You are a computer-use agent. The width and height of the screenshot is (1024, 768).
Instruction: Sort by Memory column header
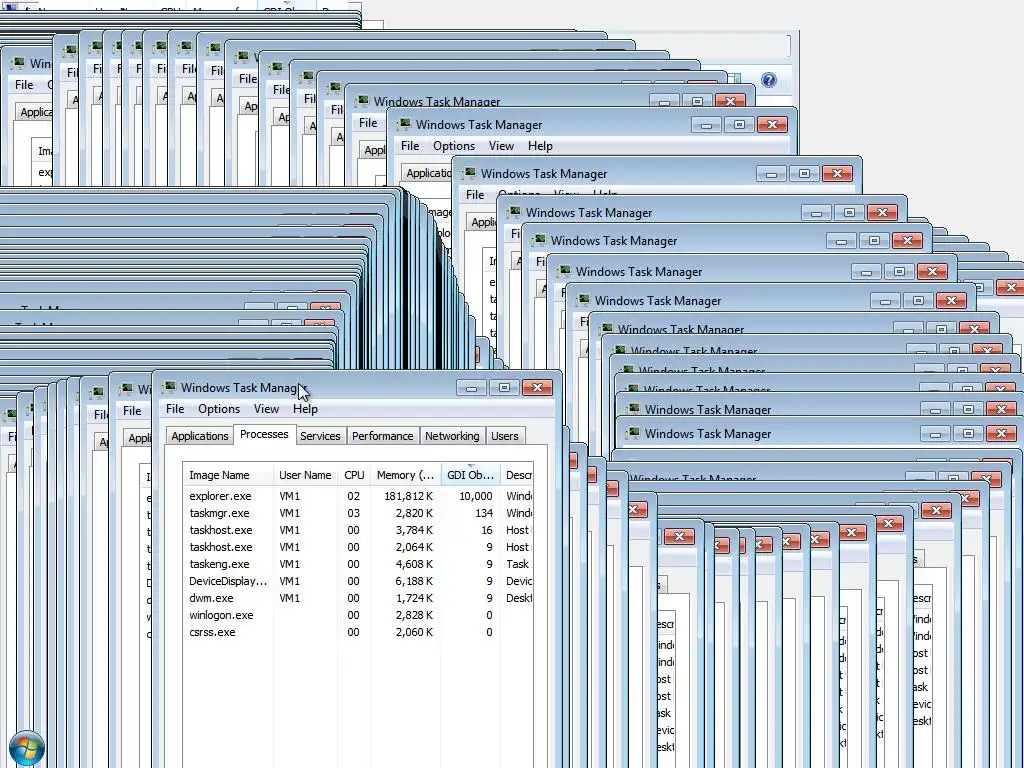[406, 475]
